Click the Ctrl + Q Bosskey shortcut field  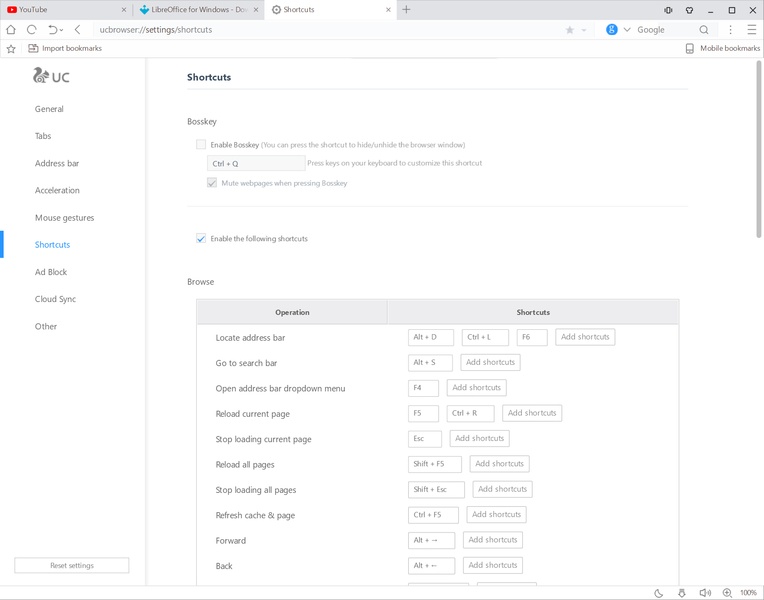(256, 163)
